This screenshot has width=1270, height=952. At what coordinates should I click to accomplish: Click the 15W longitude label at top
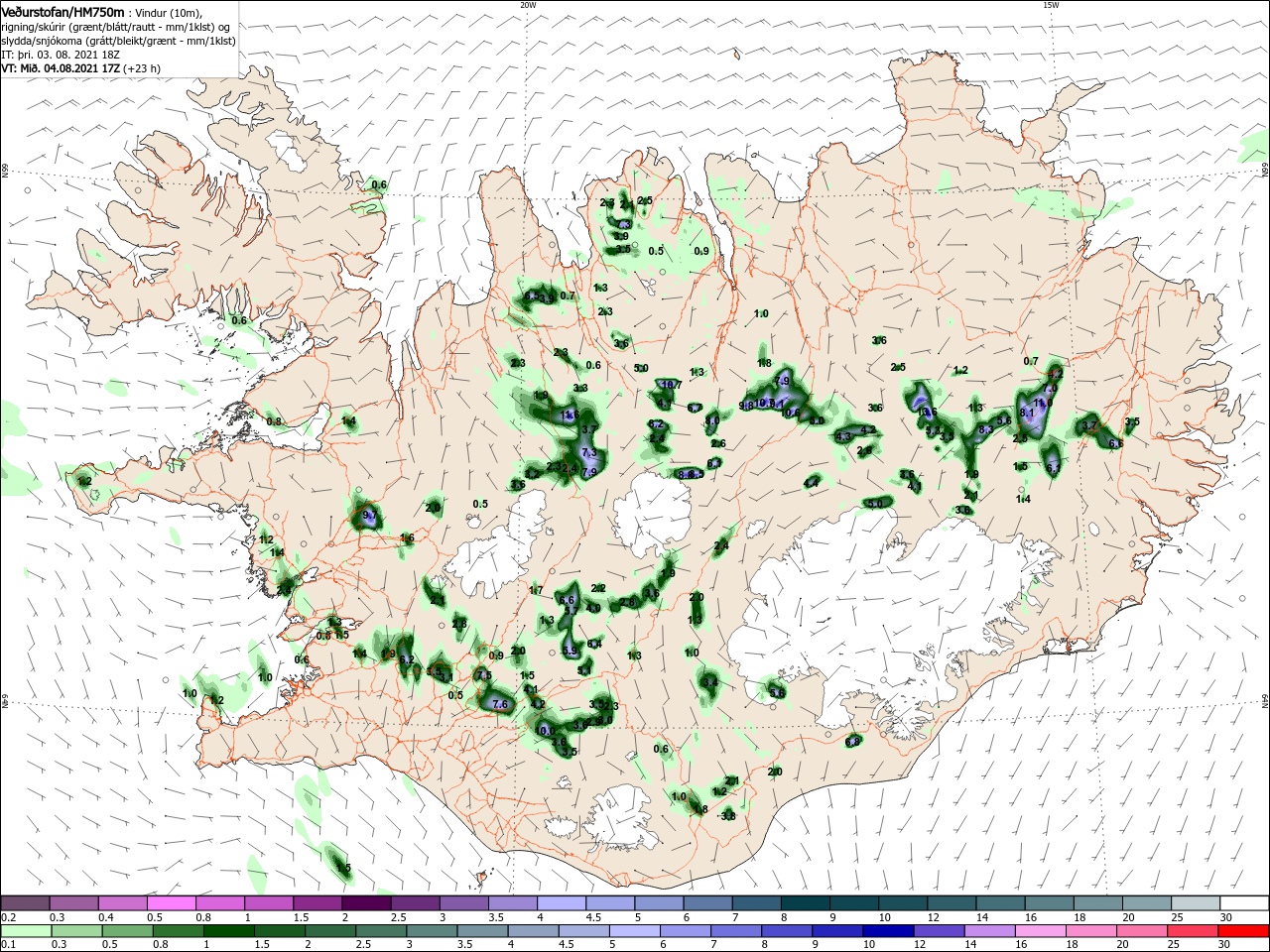coord(1050,5)
